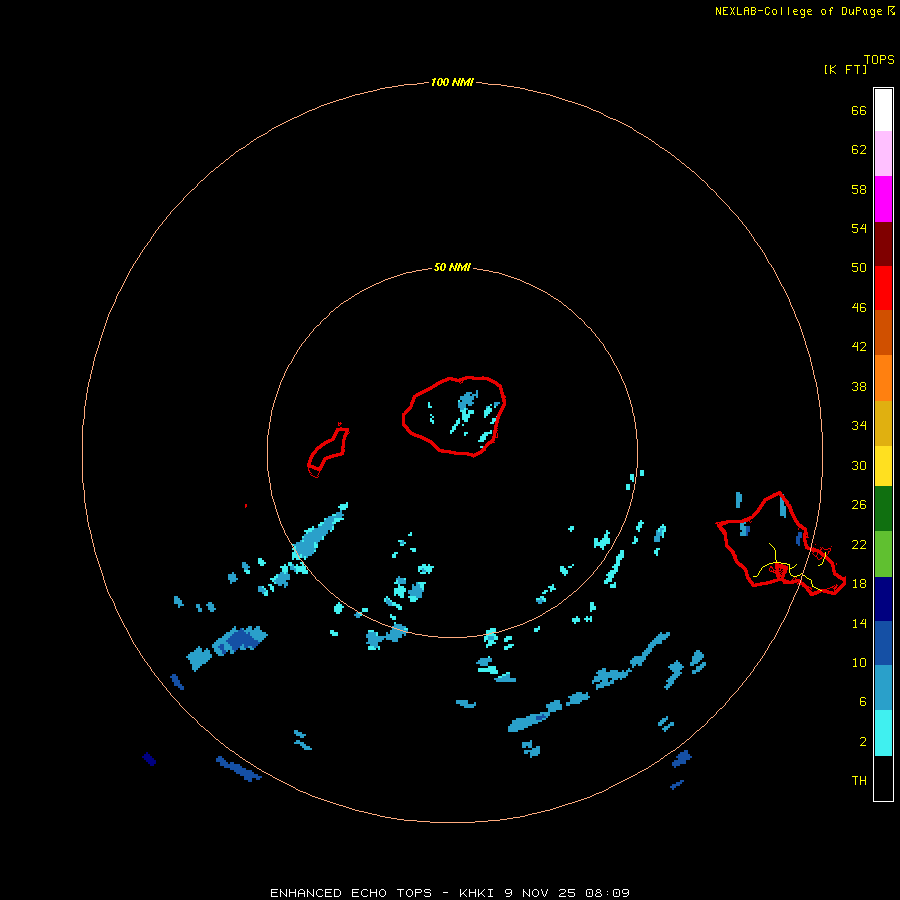Select the light green legend swatch
Image resolution: width=900 pixels, height=900 pixels.
tap(883, 554)
